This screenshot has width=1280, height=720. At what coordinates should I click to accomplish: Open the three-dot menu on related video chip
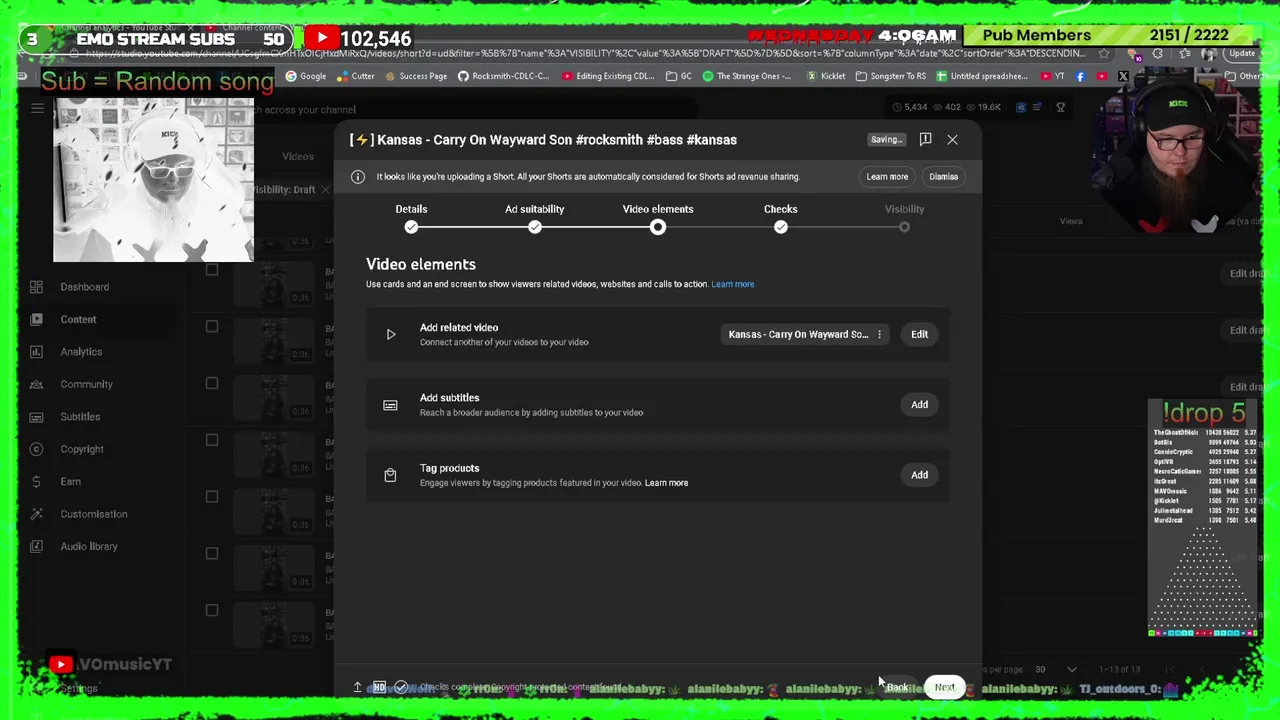(x=880, y=335)
